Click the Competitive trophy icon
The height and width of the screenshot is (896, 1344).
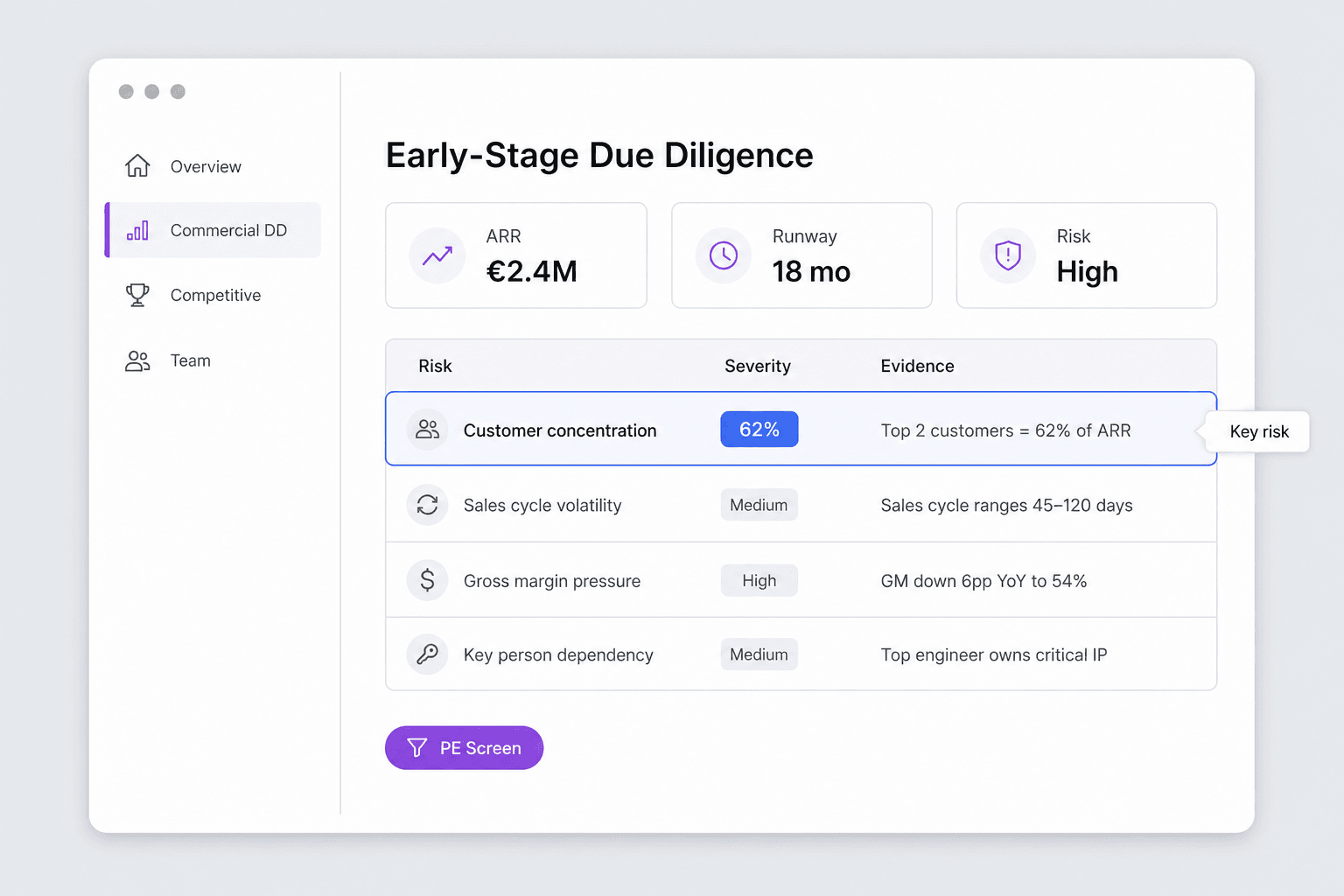click(x=137, y=295)
